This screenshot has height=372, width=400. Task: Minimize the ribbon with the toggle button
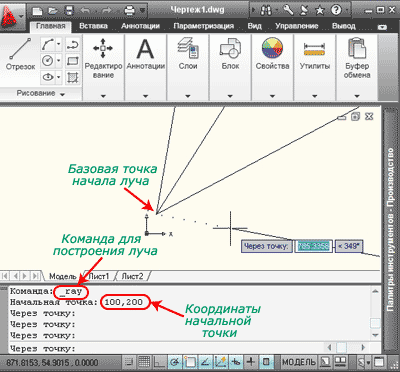click(x=383, y=27)
